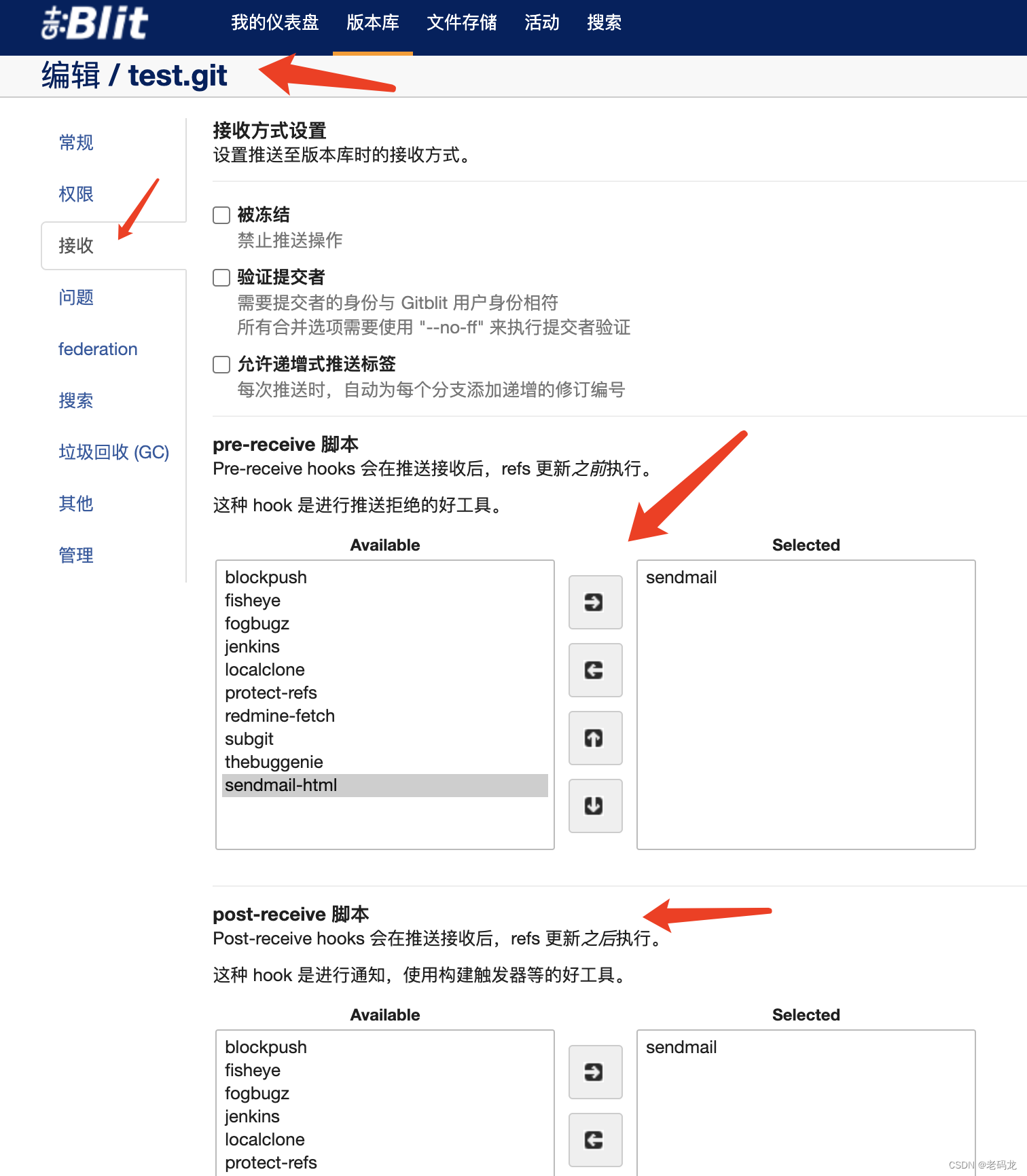
Task: Enable the 被冻结 checkbox
Action: (221, 215)
